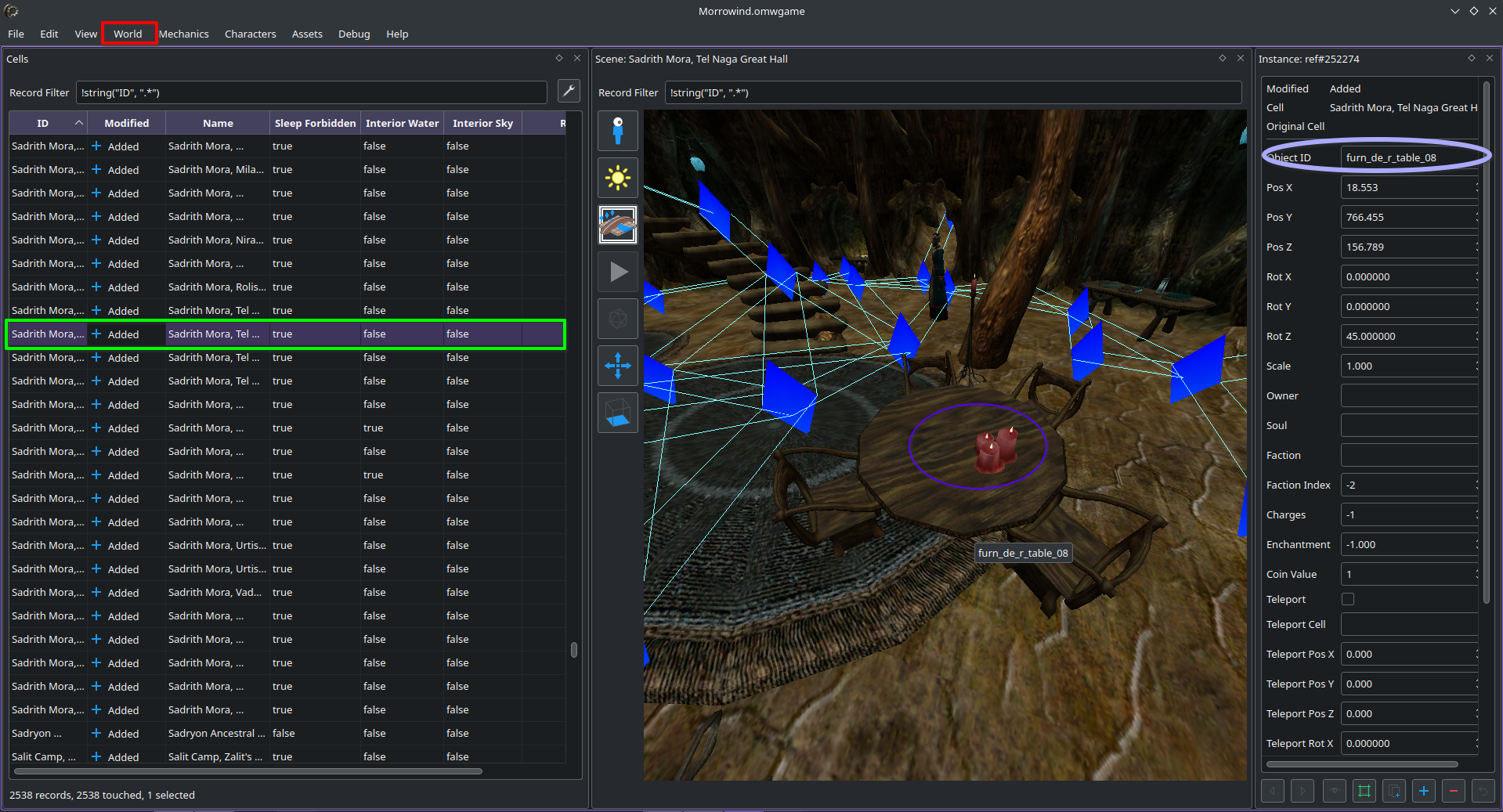Focus the Scene Record Filter field
This screenshot has width=1503, height=812.
pyautogui.click(x=953, y=92)
